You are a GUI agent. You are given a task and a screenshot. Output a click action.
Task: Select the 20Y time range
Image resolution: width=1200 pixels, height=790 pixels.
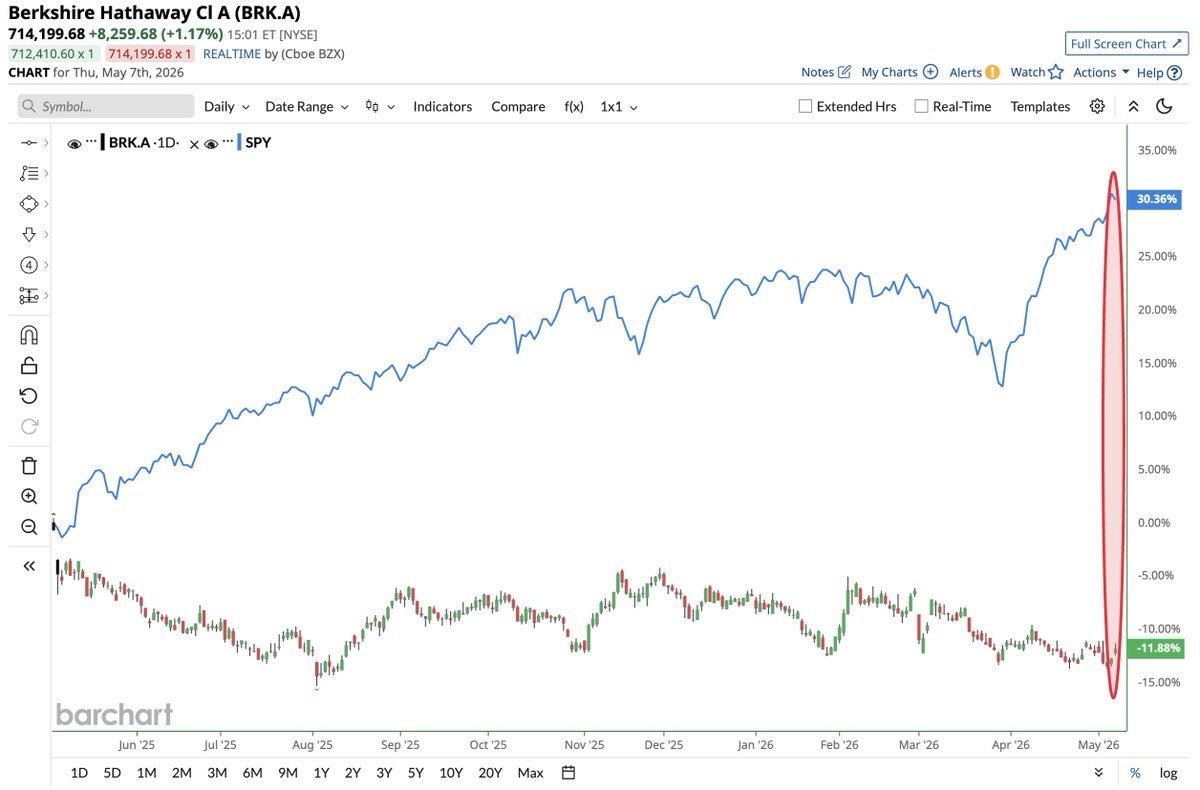click(490, 772)
